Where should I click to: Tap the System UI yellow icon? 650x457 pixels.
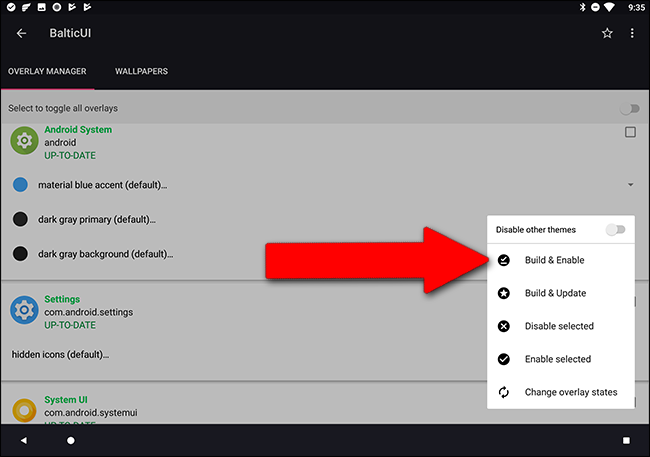point(24,410)
